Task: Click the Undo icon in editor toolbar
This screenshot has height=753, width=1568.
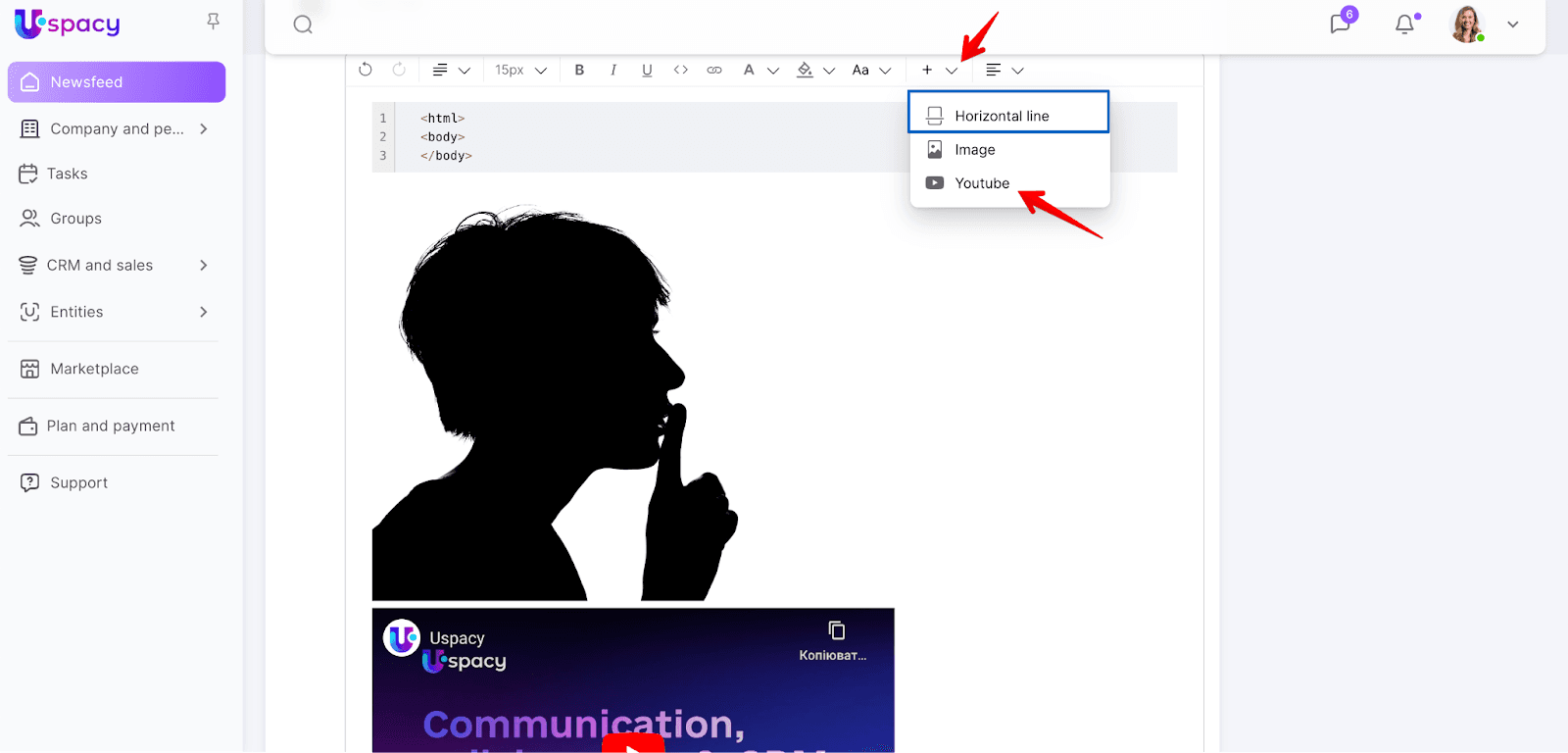Action: 366,70
